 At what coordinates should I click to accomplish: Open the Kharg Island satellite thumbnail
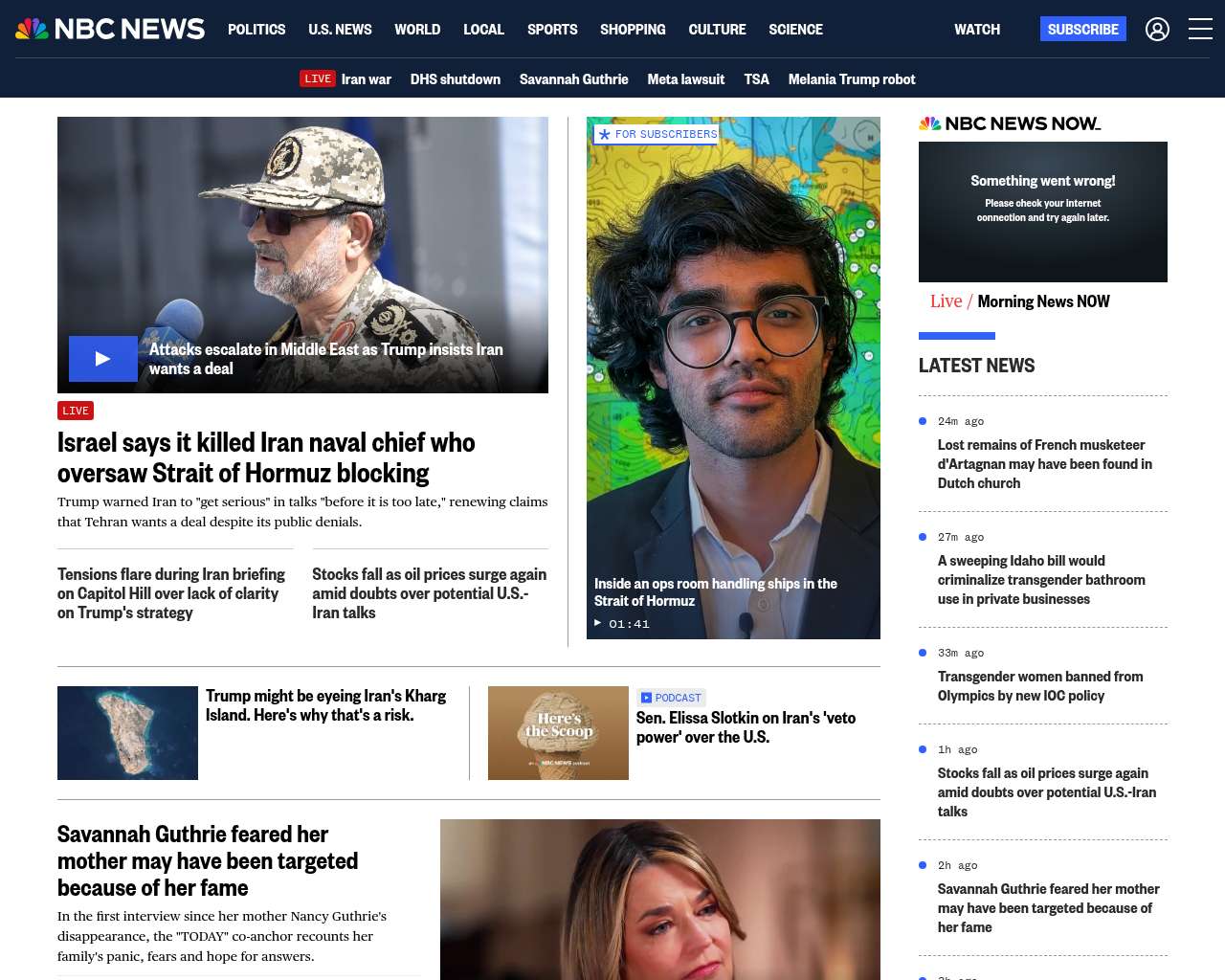[127, 733]
